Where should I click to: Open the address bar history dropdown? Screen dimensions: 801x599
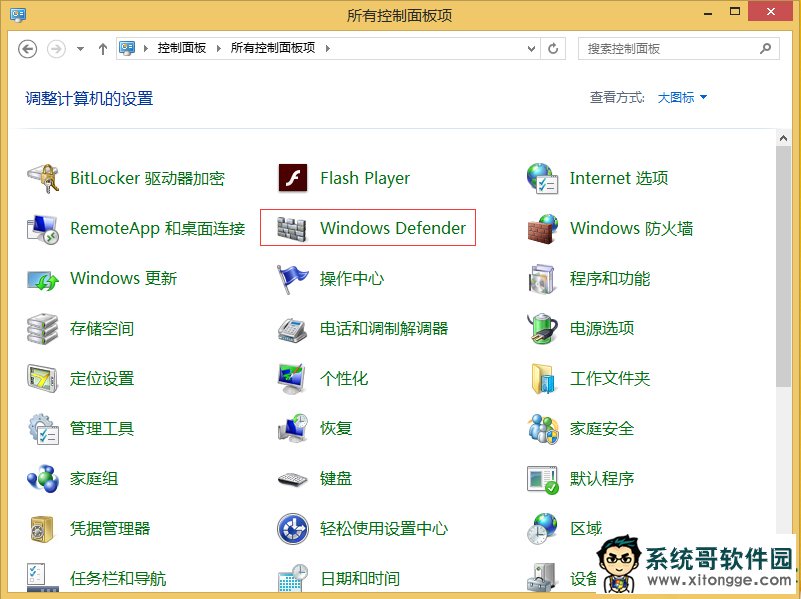click(x=531, y=49)
